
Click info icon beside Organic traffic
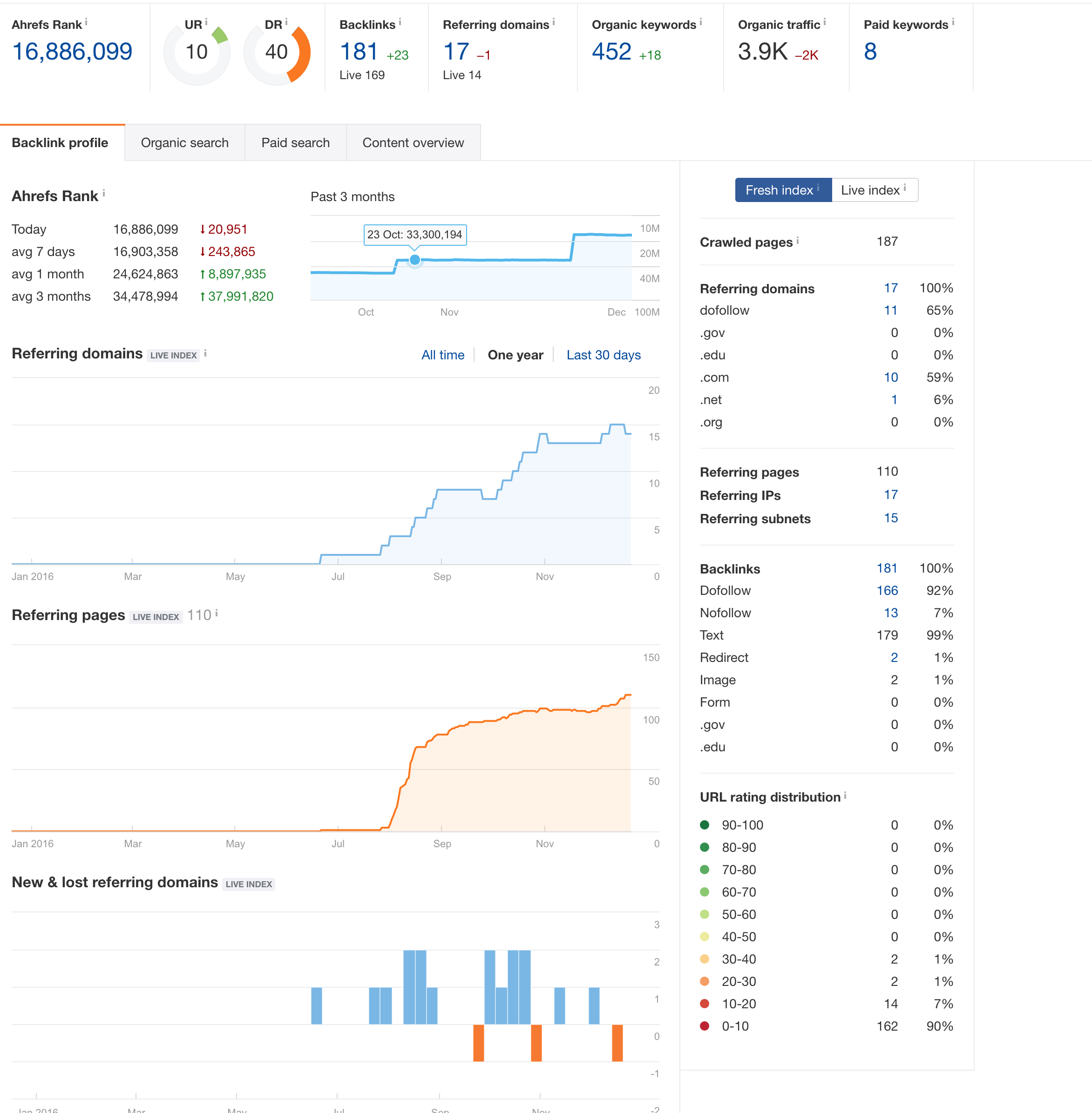click(x=825, y=22)
